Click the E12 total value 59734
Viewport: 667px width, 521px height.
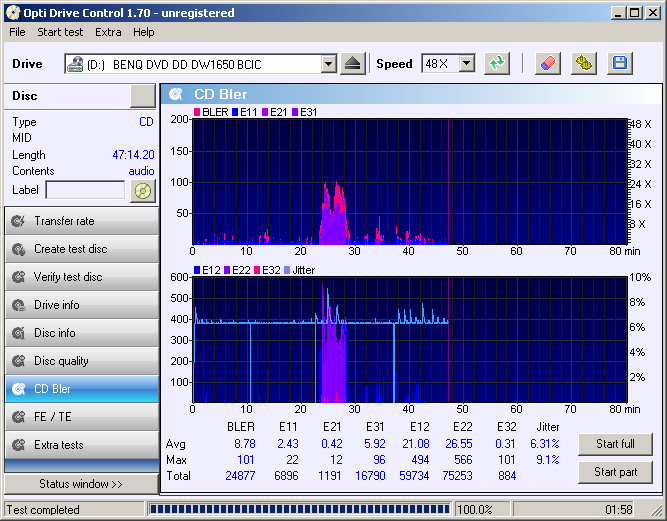click(414, 476)
